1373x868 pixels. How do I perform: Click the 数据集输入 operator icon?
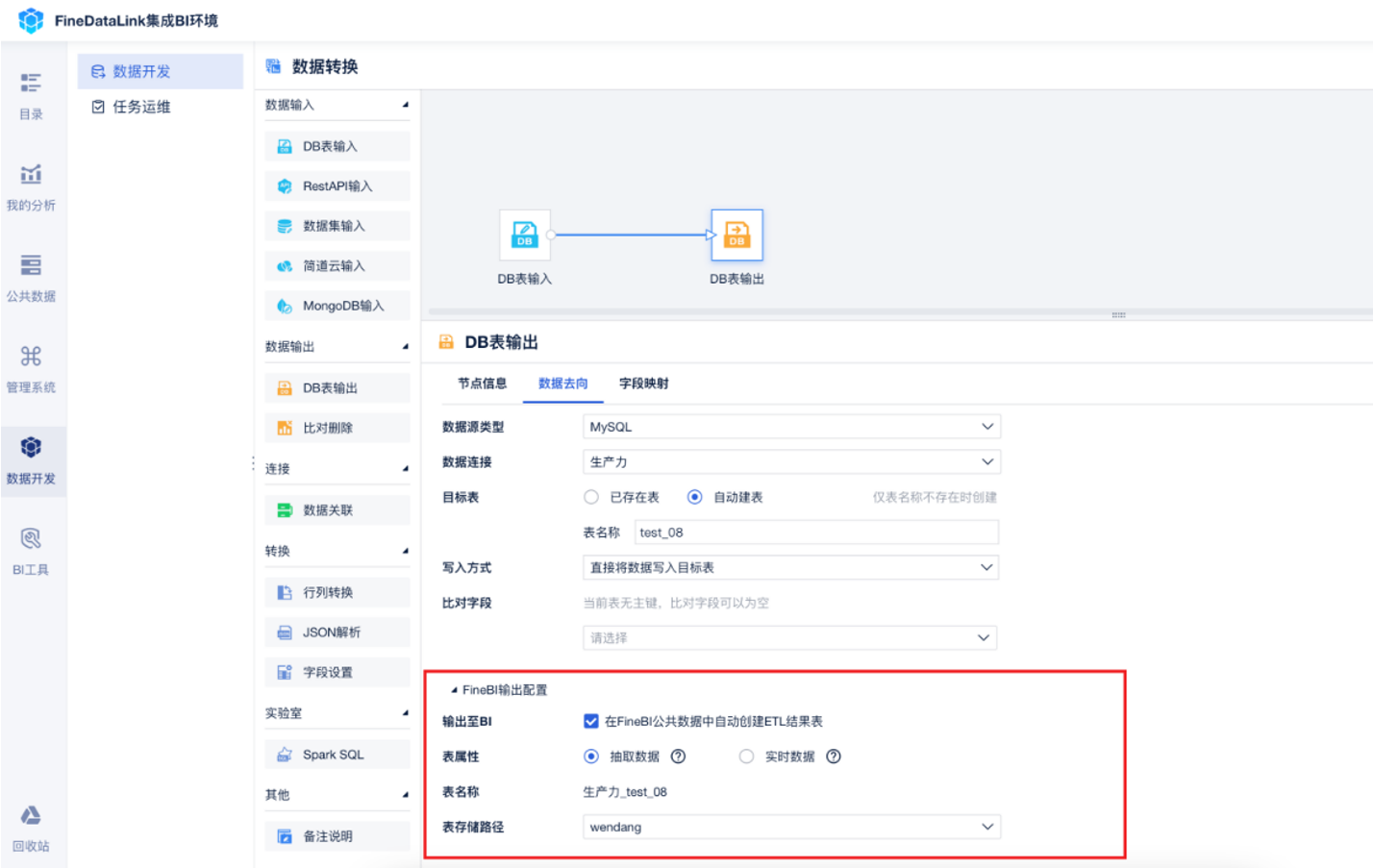tap(285, 226)
